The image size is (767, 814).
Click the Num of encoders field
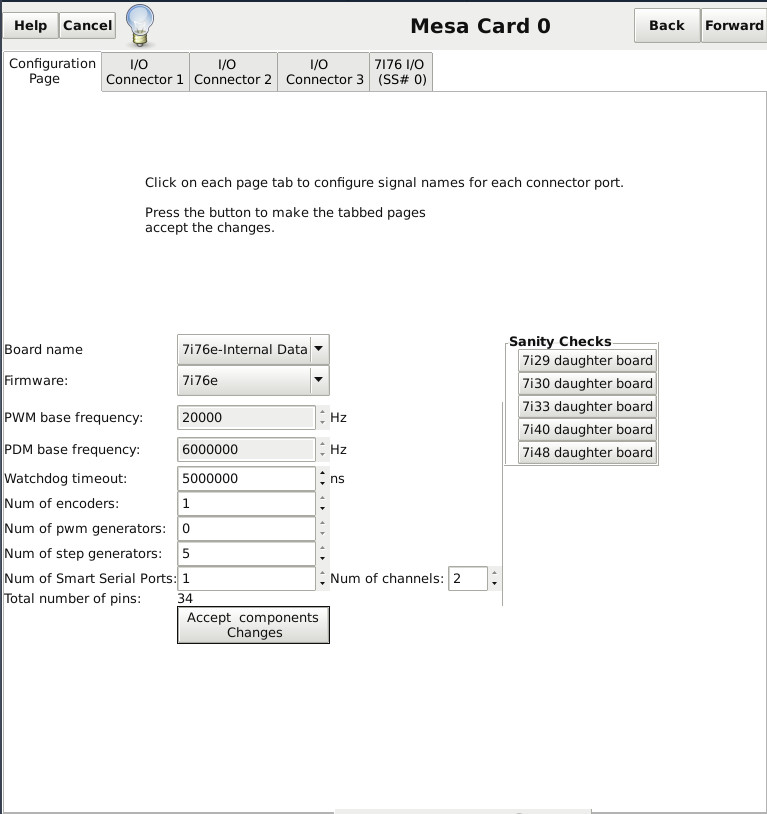[246, 504]
